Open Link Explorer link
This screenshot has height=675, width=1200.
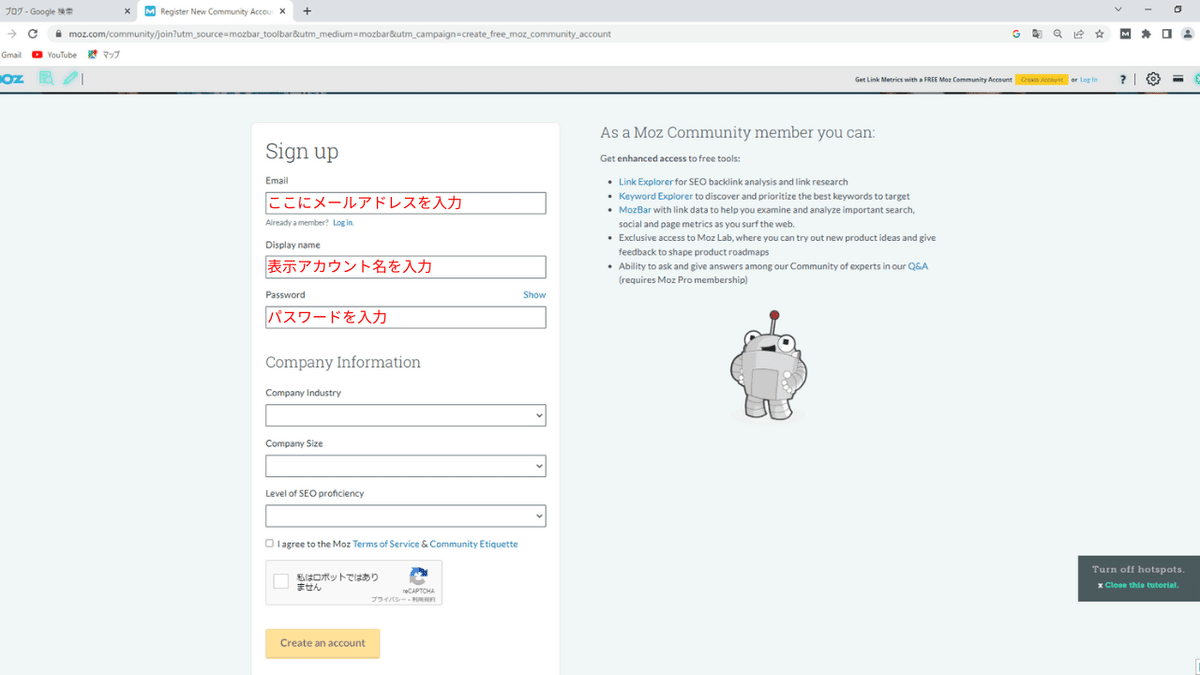646,182
